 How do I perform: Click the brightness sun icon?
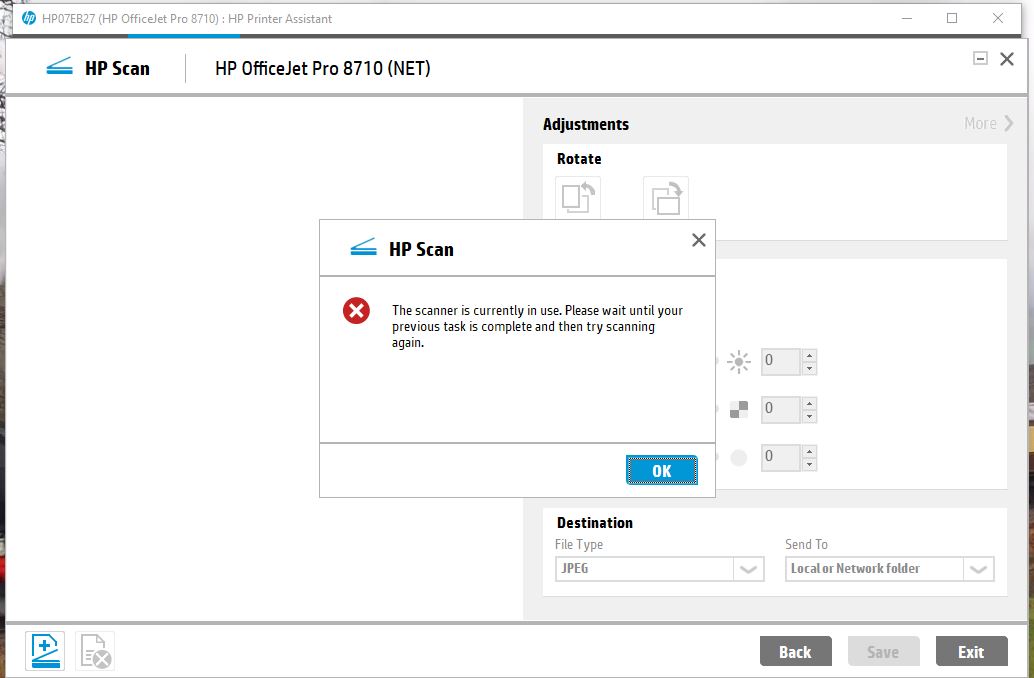coord(739,361)
